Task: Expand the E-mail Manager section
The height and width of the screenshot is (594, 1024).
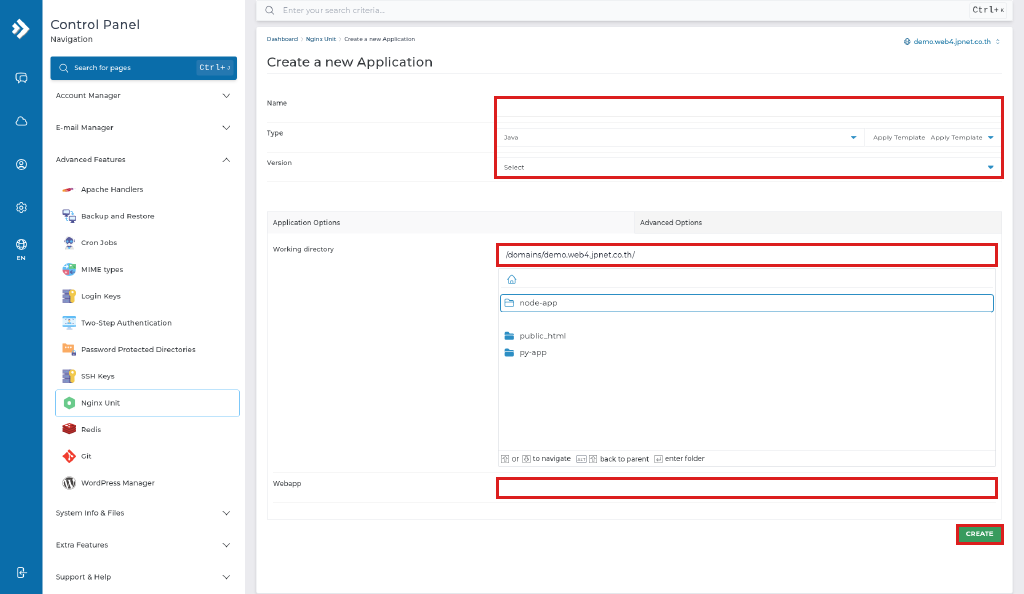Action: pos(144,128)
